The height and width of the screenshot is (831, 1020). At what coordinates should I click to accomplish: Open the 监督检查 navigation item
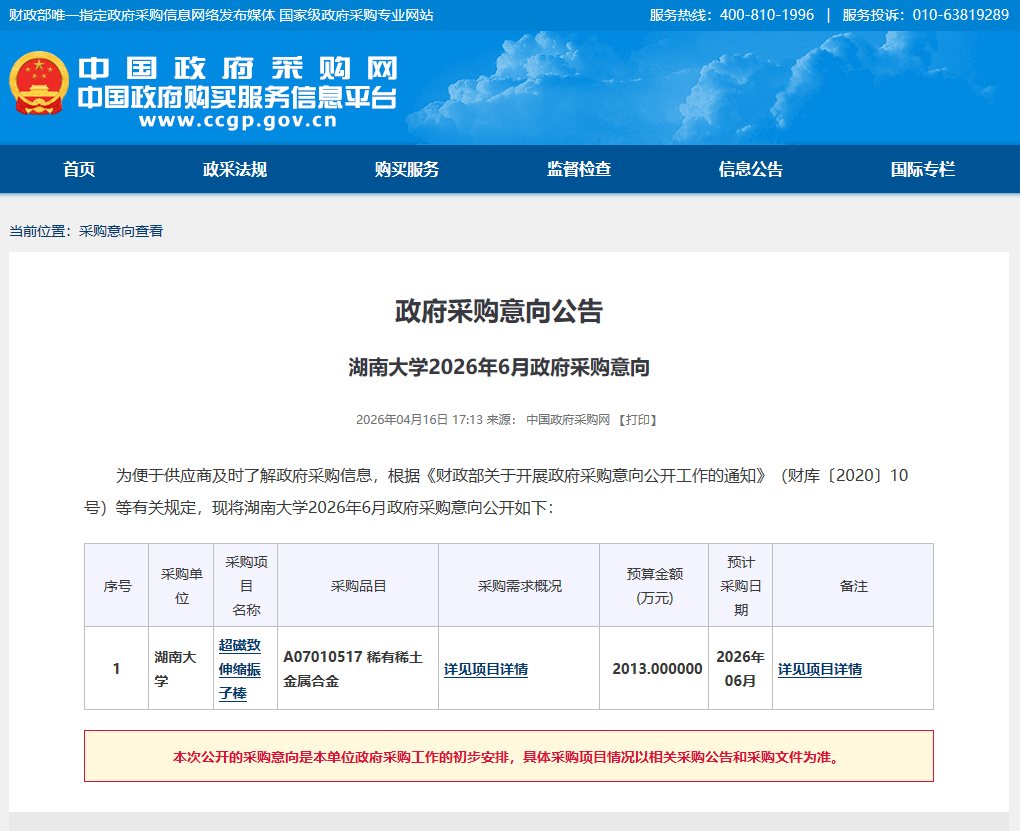[579, 169]
